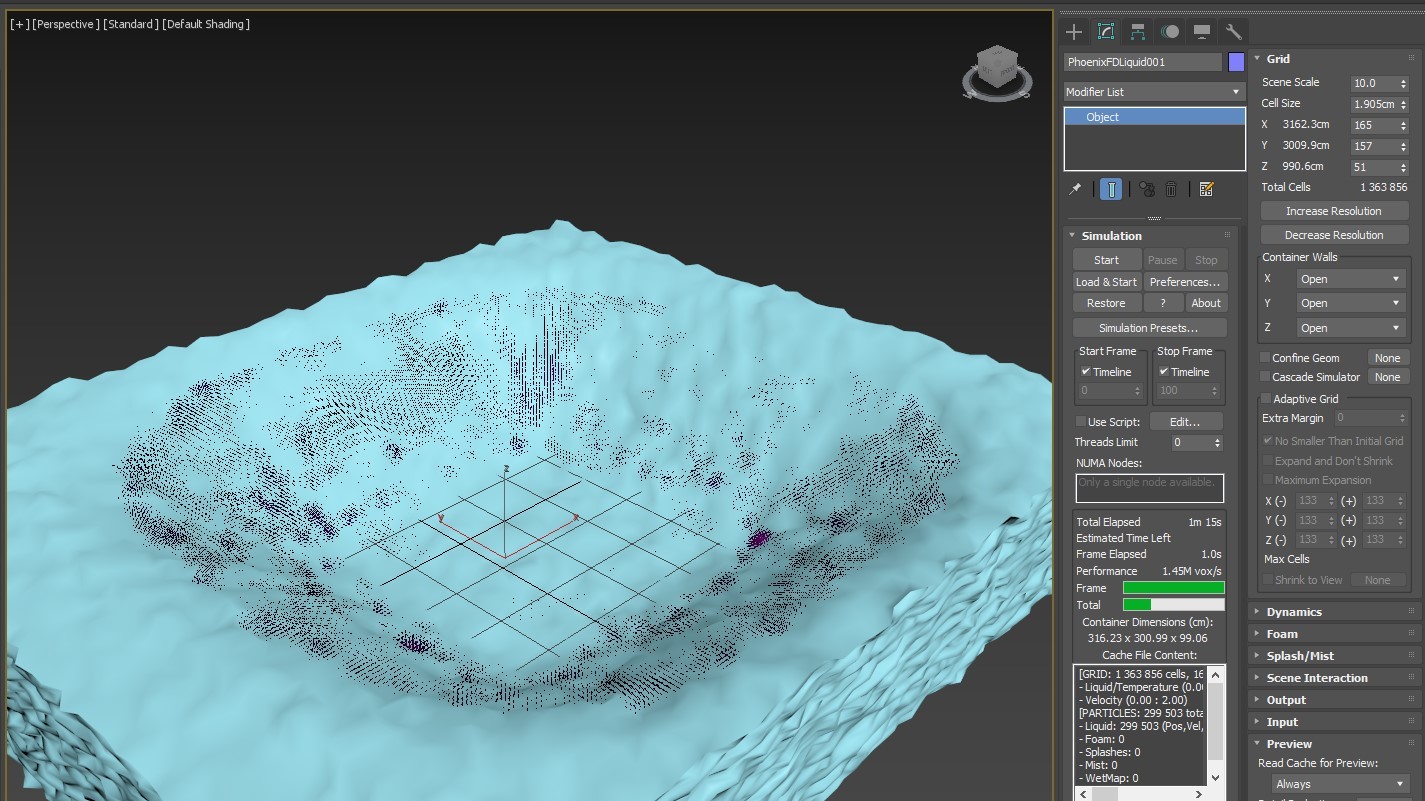This screenshot has height=801, width=1425.
Task: Click the Scene Scale spinner arrows
Action: [1403, 83]
